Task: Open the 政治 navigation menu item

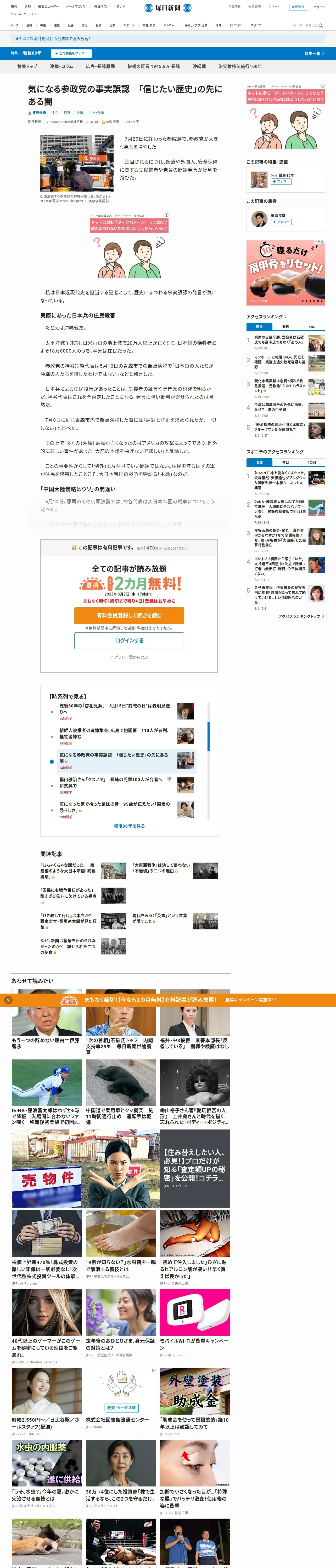Action: click(85, 26)
